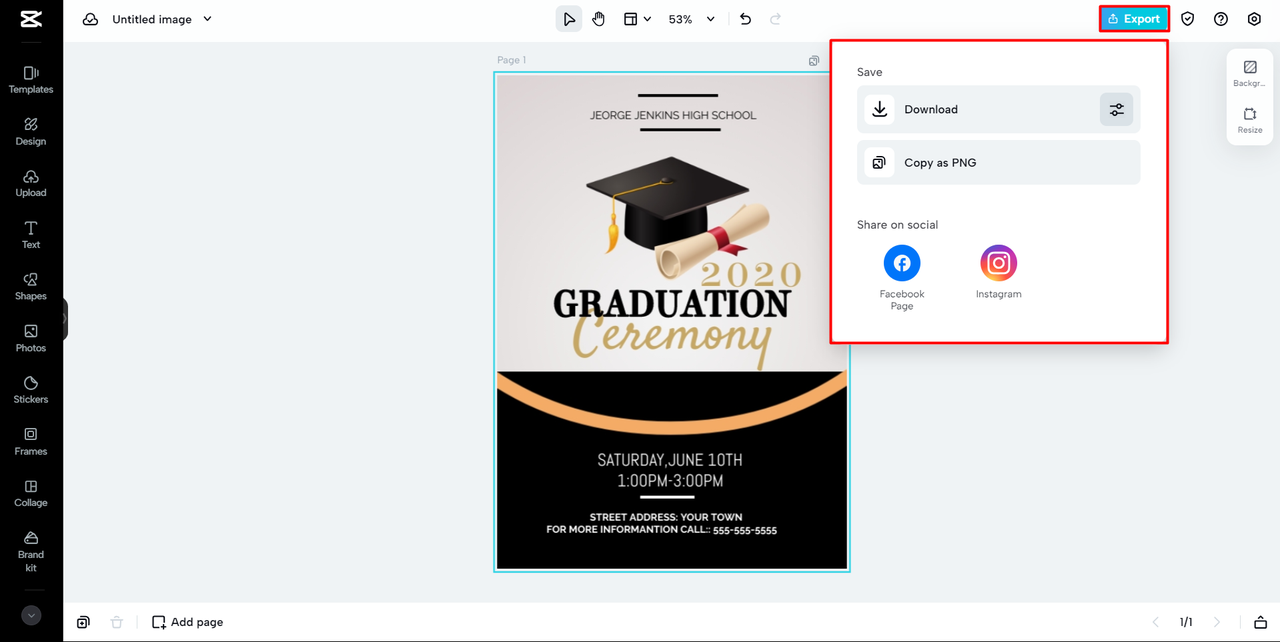Screen dimensions: 1280x642
Task: Open the Stickers panel
Action: pyautogui.click(x=31, y=389)
